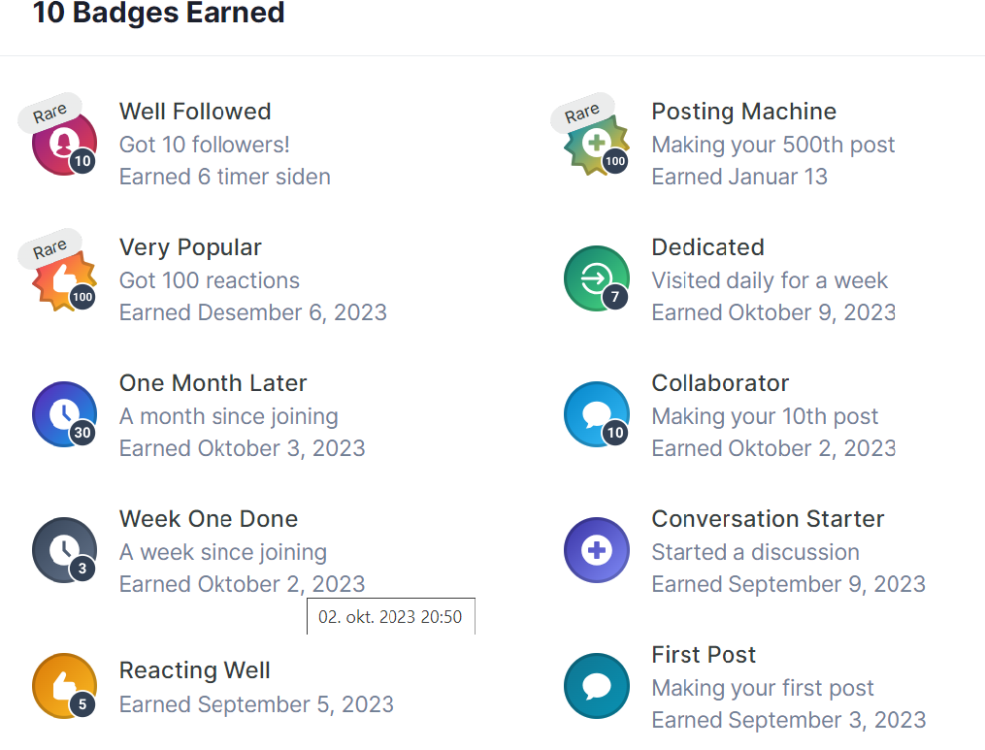
Task: Click the First Post badge title
Action: 703,655
